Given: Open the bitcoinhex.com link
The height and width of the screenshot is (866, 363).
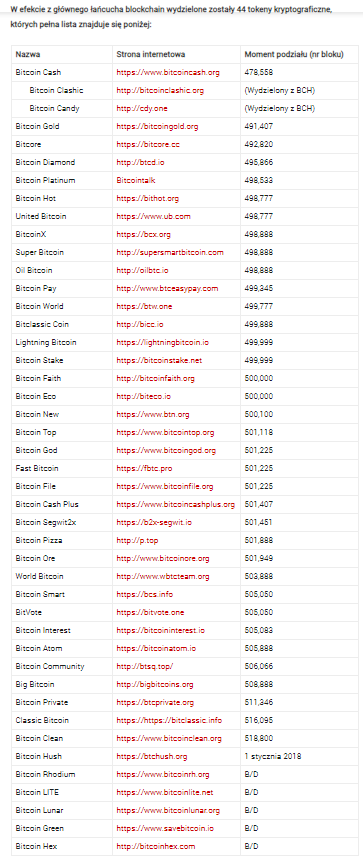Looking at the screenshot, I should [x=156, y=846].
